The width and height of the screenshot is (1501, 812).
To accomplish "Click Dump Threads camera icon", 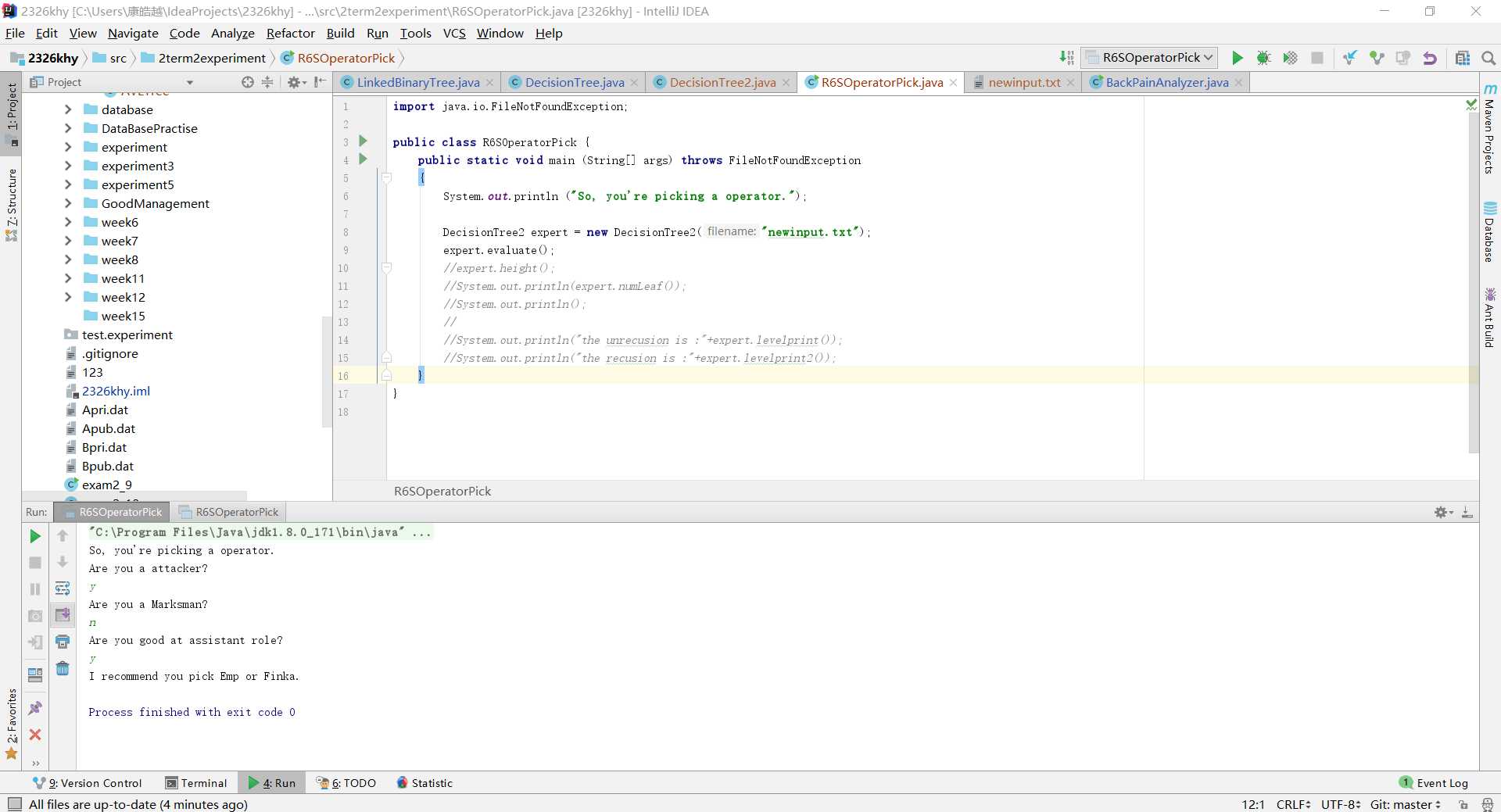I will pyautogui.click(x=35, y=616).
